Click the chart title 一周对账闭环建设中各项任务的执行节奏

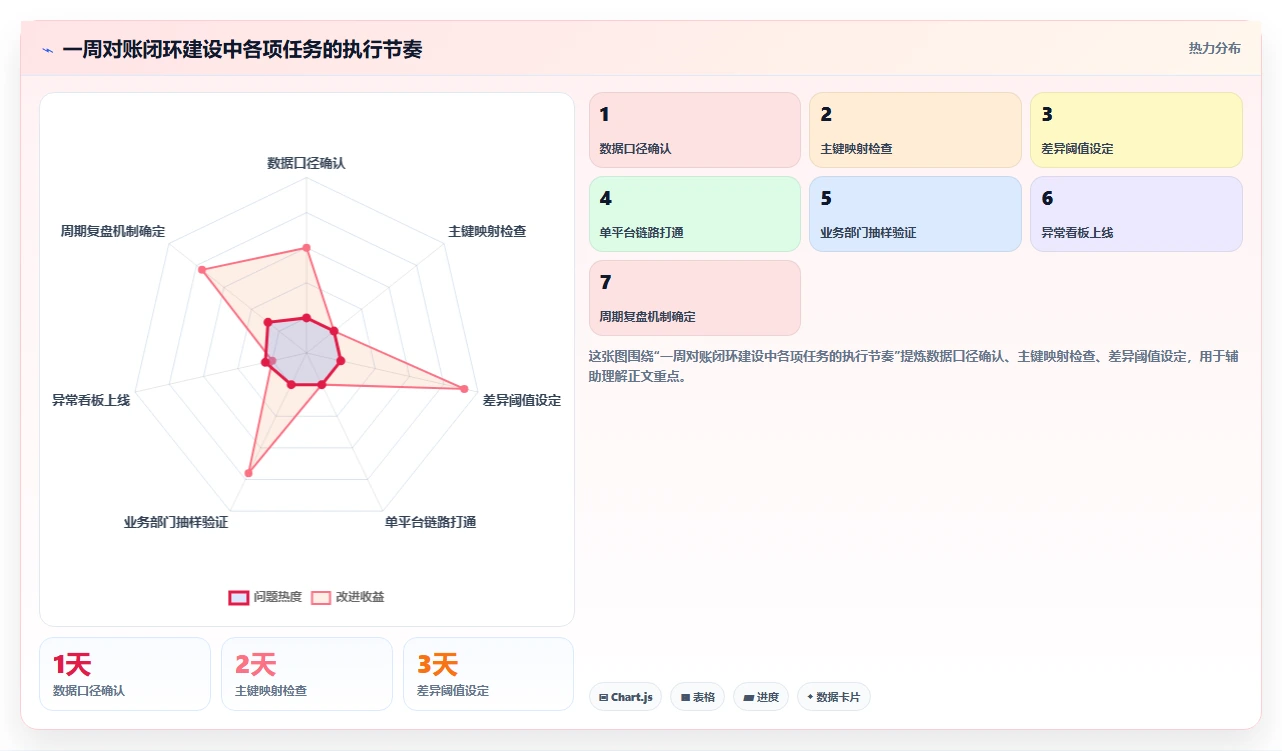point(242,49)
